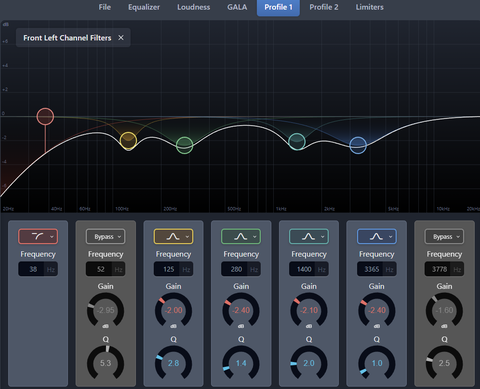Click the 280 Hz frequency field

point(241,269)
